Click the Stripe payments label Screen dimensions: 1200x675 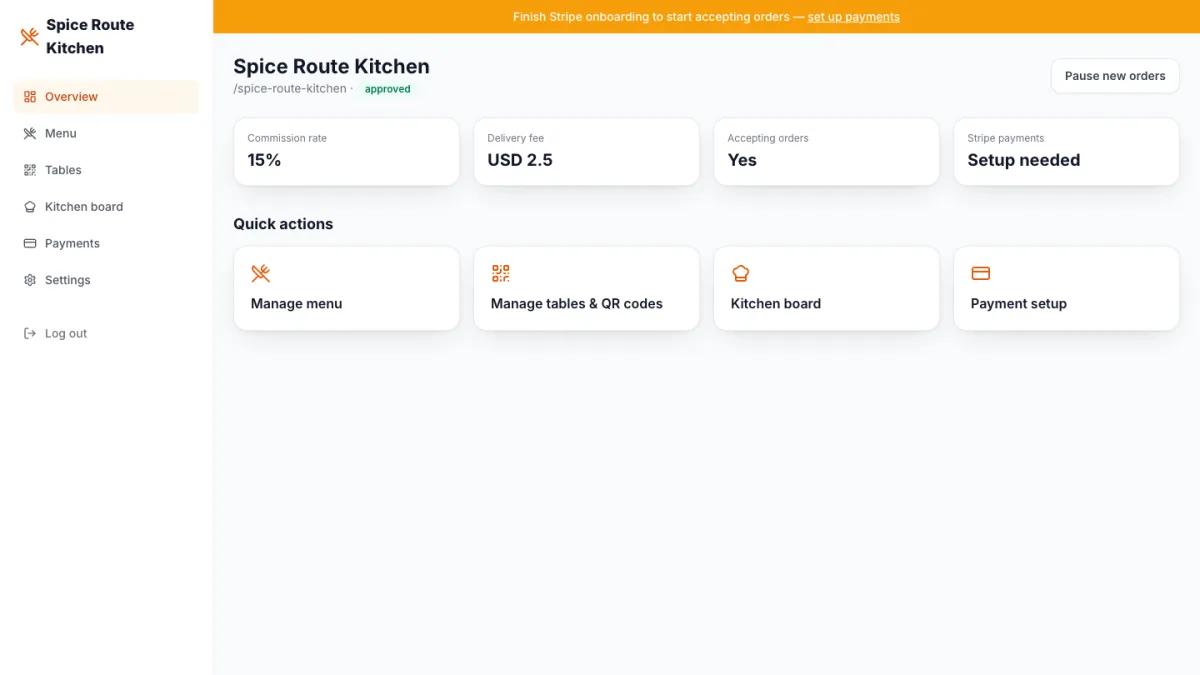tap(1006, 138)
